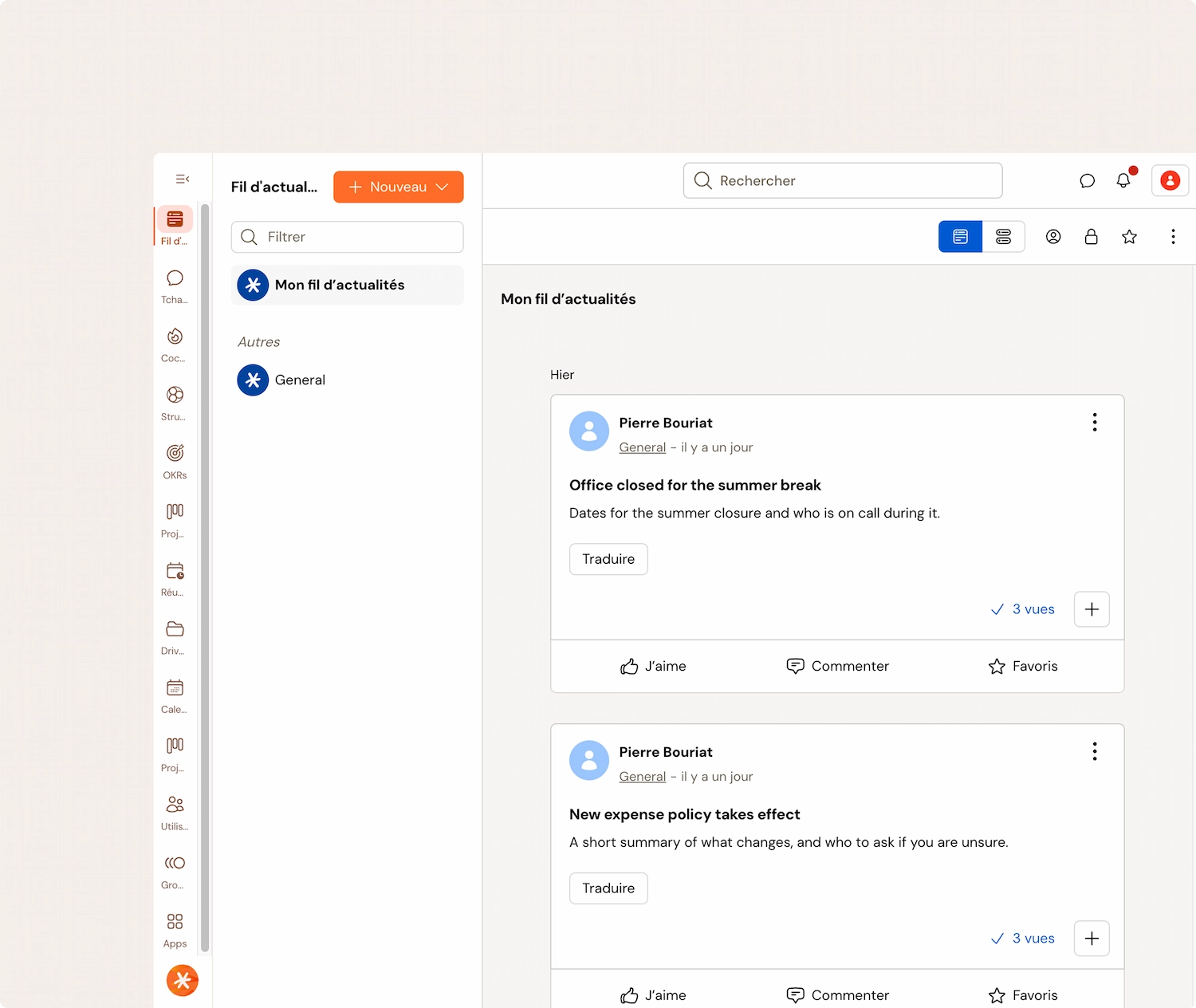1196x1008 pixels.
Task: Open the red user profile avatar
Action: click(1170, 180)
